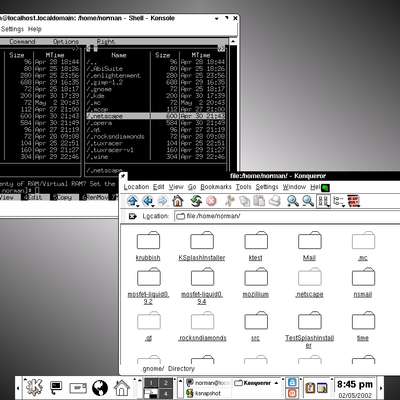This screenshot has width=400, height=400.
Task: Click the Copy icon in Konqueror toolbar
Action: tap(245, 201)
